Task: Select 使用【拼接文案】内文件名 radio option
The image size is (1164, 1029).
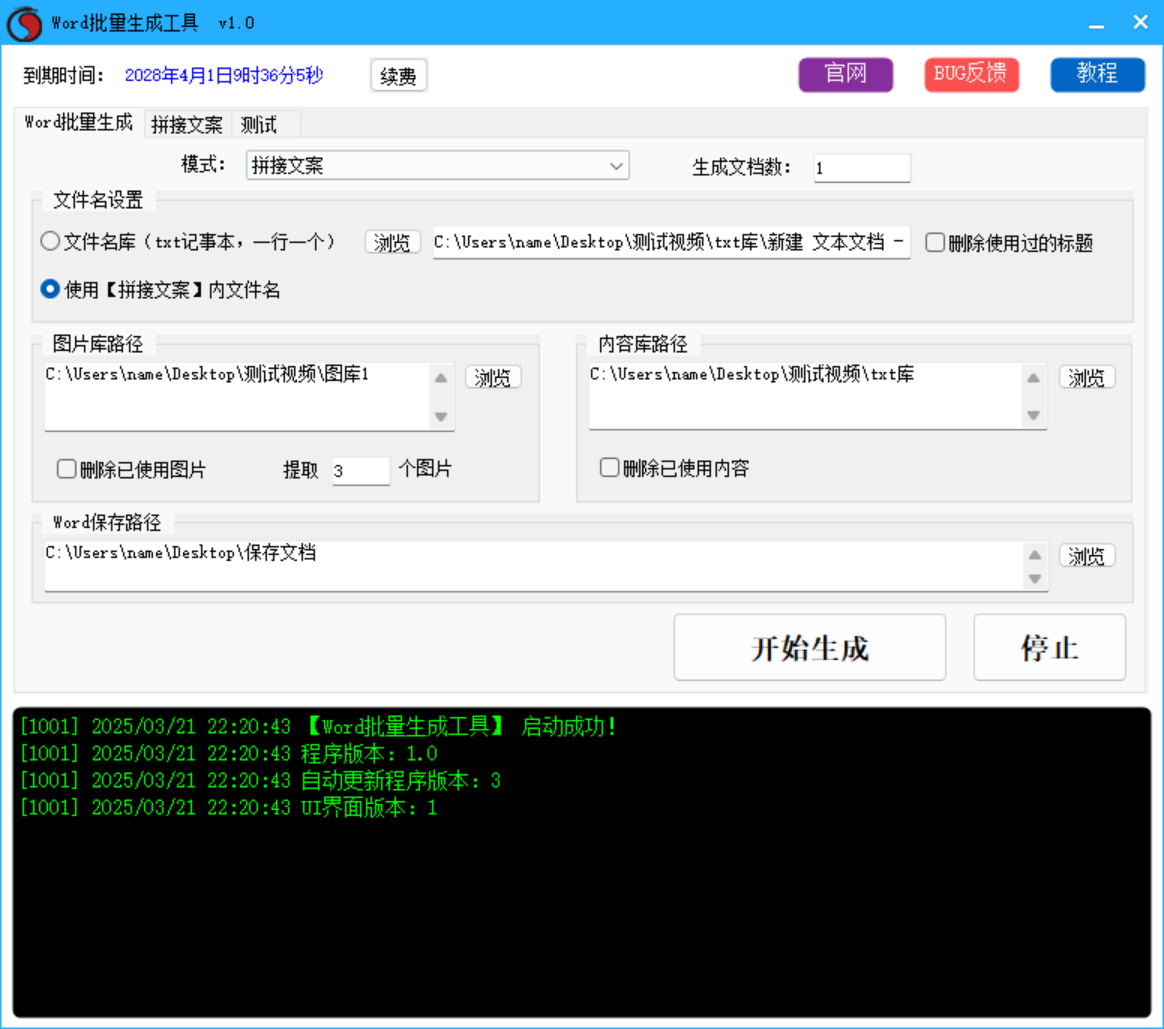Action: tap(50, 289)
